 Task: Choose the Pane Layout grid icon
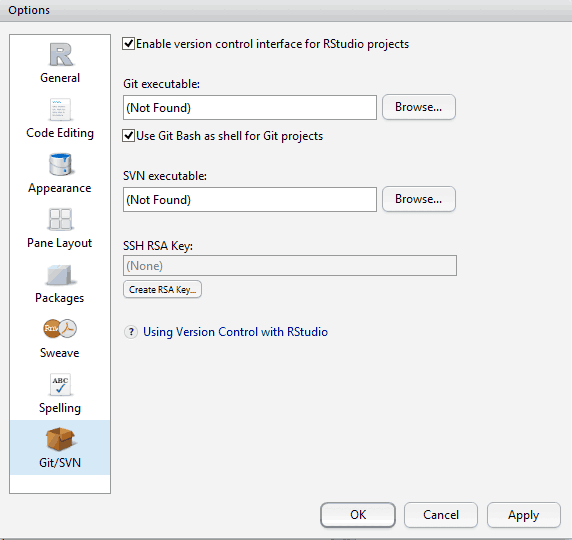click(60, 219)
